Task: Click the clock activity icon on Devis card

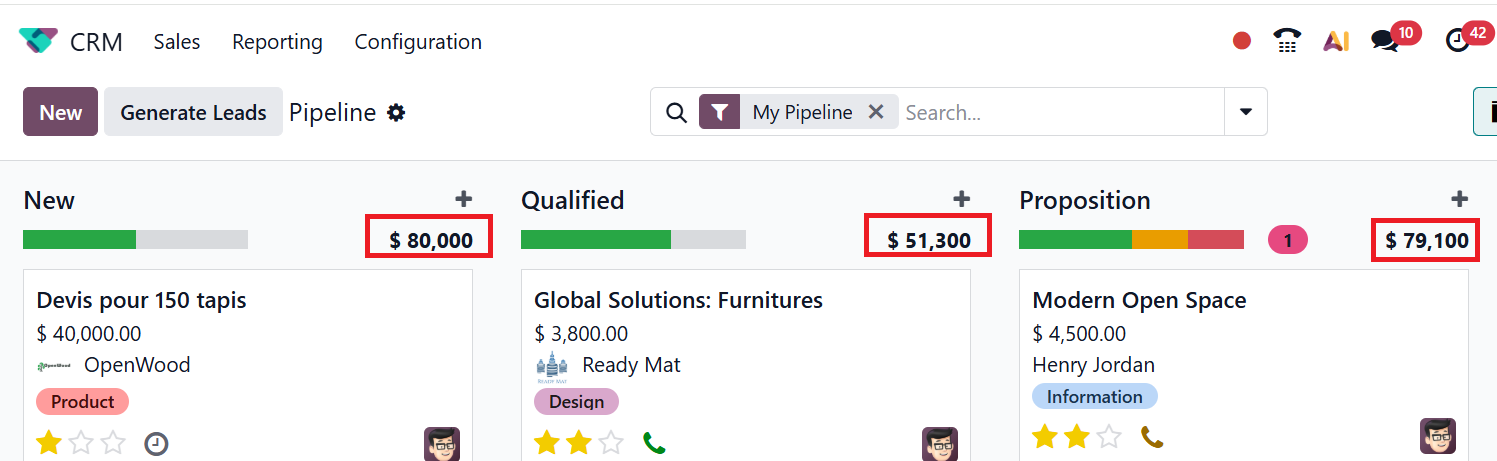Action: click(156, 443)
